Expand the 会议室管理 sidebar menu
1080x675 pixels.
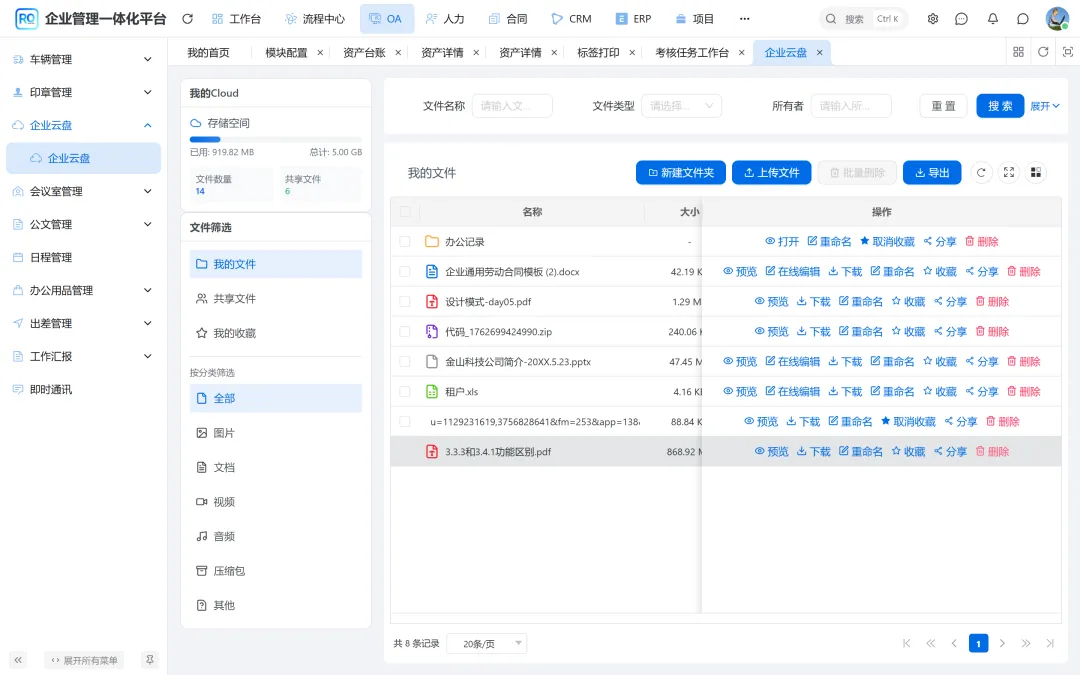coord(83,191)
